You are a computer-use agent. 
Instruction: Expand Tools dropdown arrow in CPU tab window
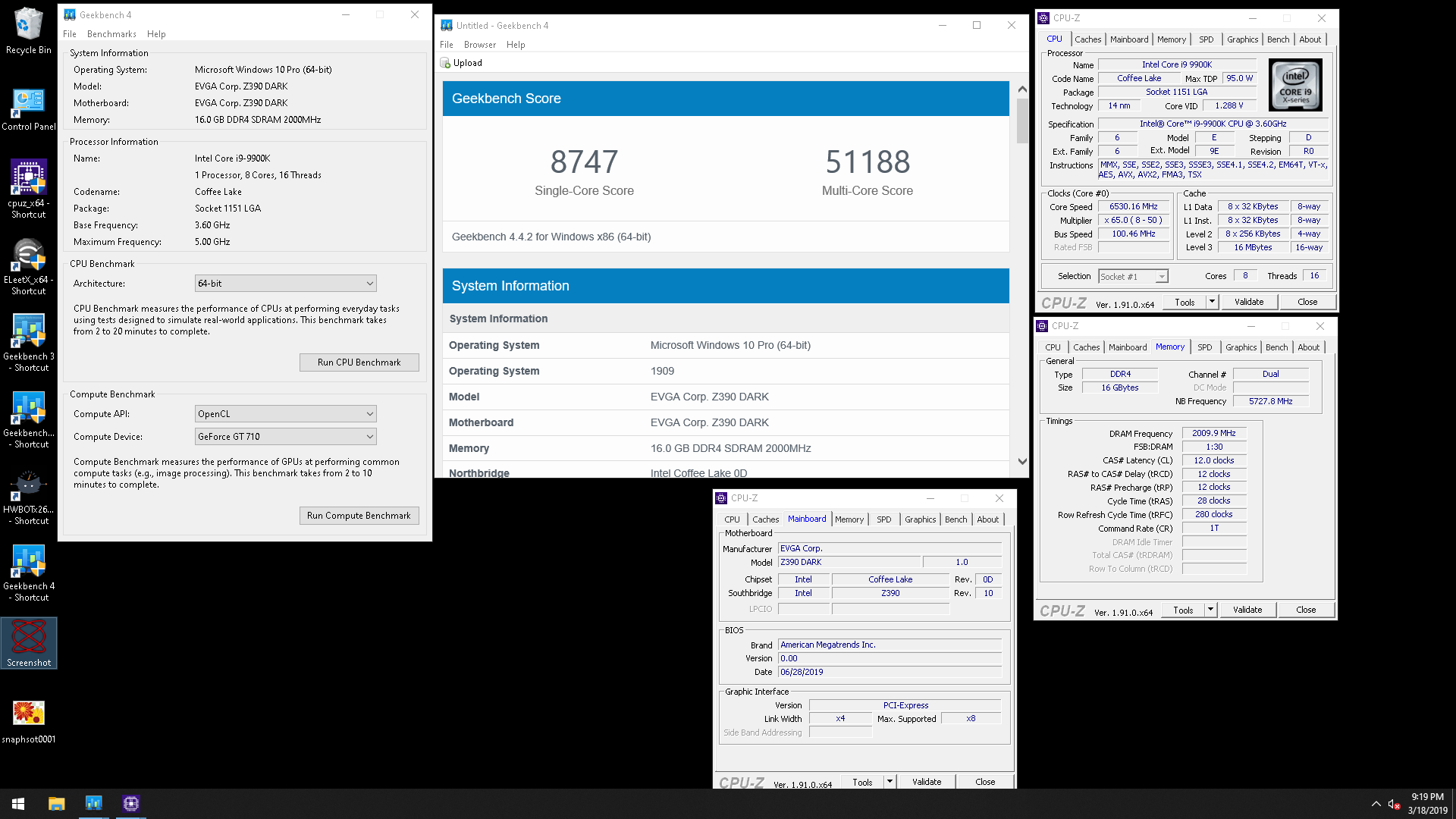click(x=1212, y=302)
